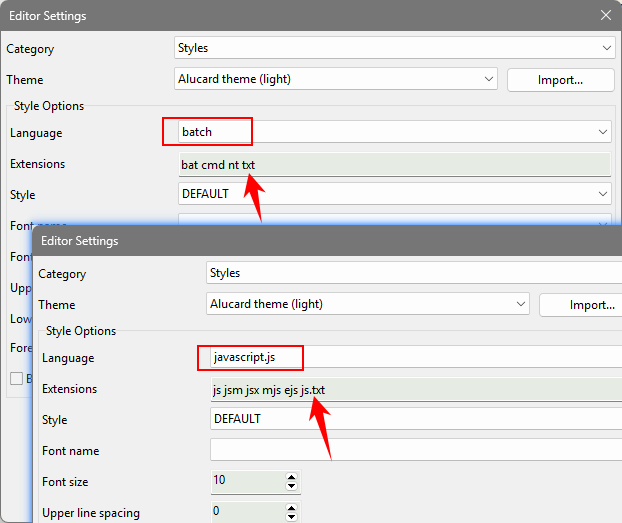The height and width of the screenshot is (523, 622).
Task: Click the front Editor Settings title bar
Action: [x=327, y=241]
